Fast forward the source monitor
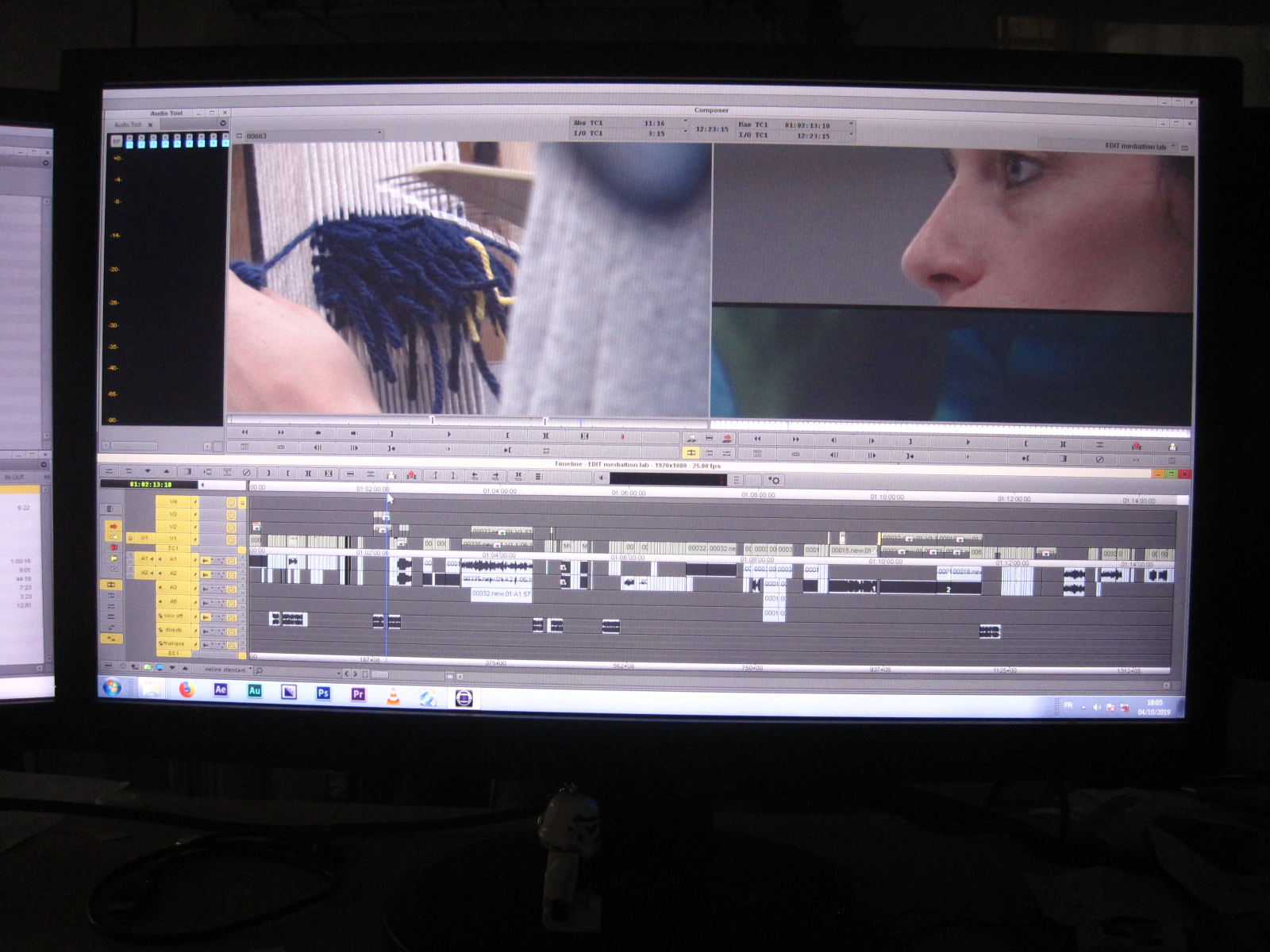This screenshot has height=952, width=1270. [281, 432]
